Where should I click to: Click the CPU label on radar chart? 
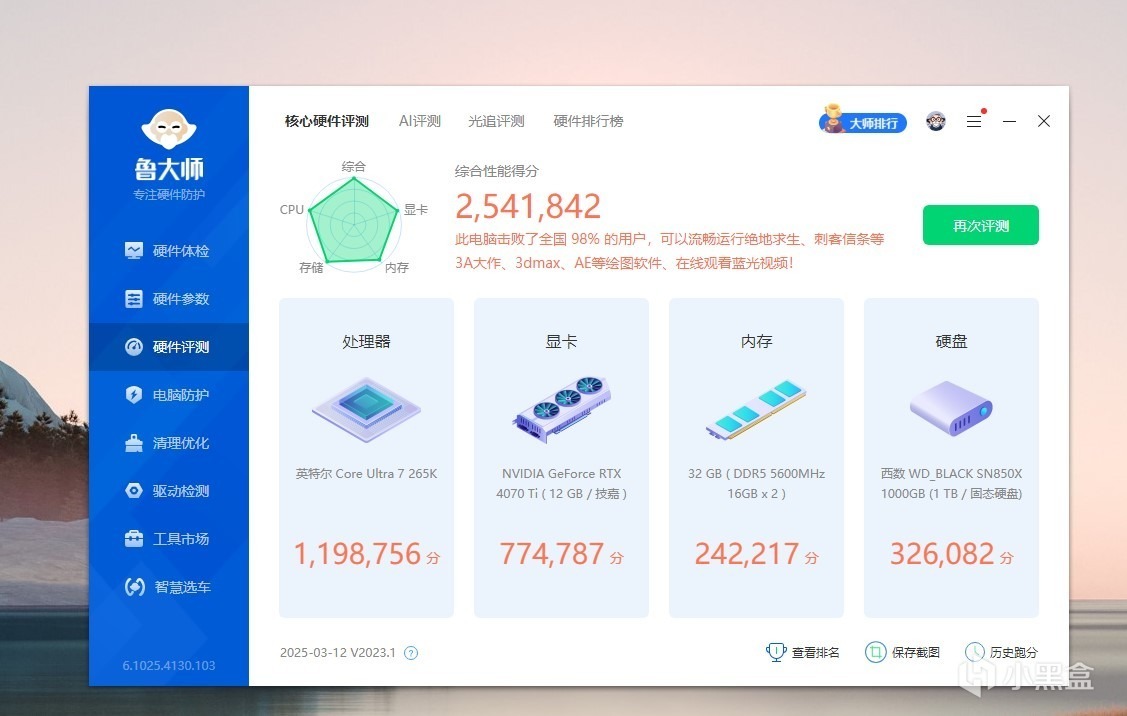pos(292,209)
